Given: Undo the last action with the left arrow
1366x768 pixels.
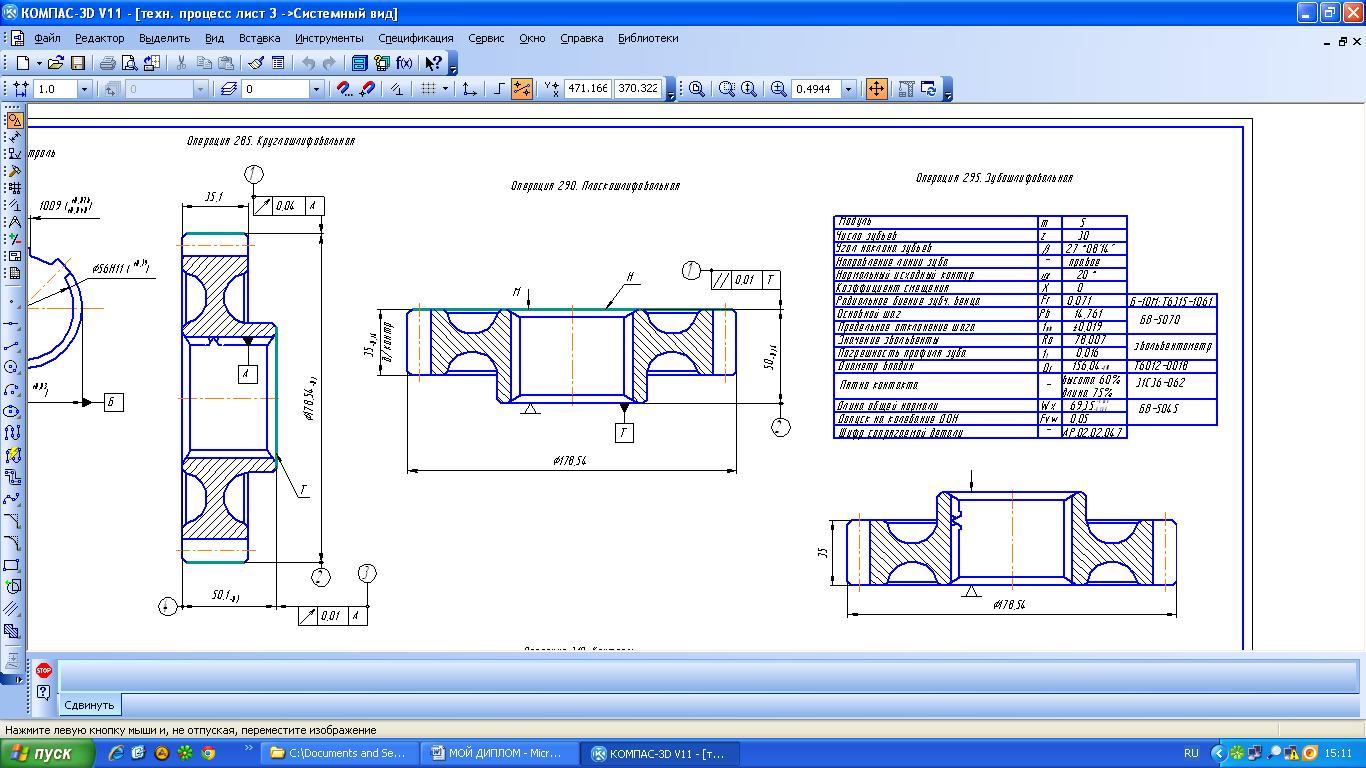Looking at the screenshot, I should pos(307,62).
